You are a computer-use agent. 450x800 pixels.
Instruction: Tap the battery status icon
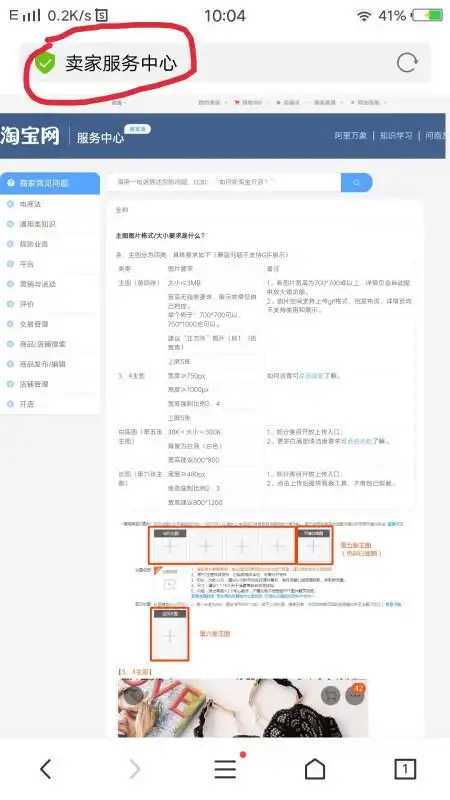pyautogui.click(x=428, y=15)
